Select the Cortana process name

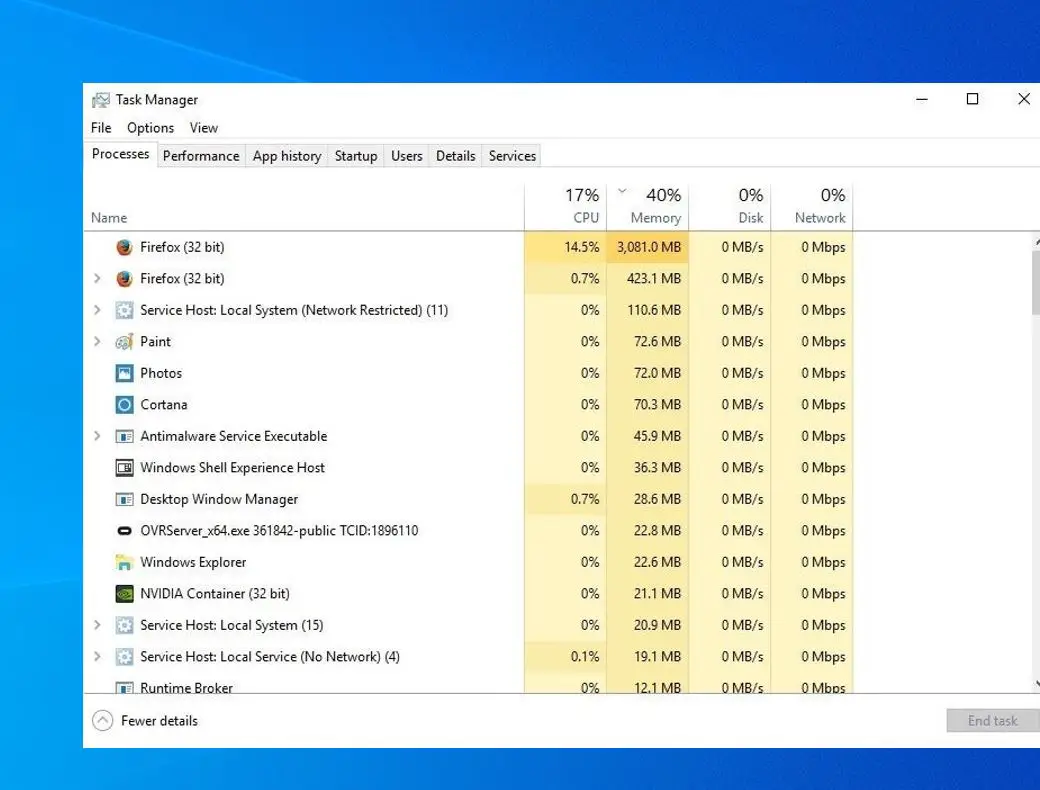click(164, 405)
